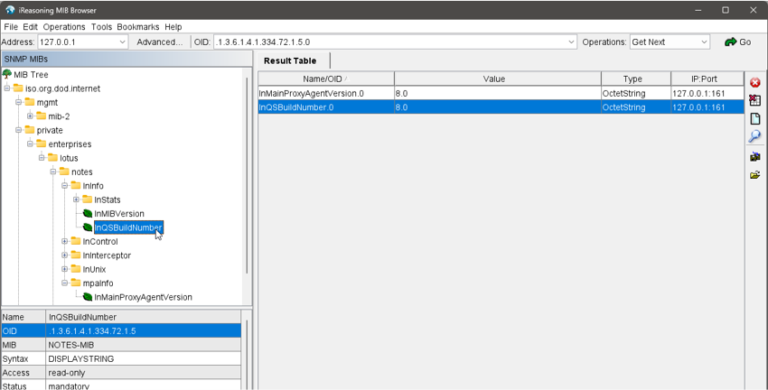
Task: Select lnMIBVersion in the MIB tree
Action: coord(119,214)
